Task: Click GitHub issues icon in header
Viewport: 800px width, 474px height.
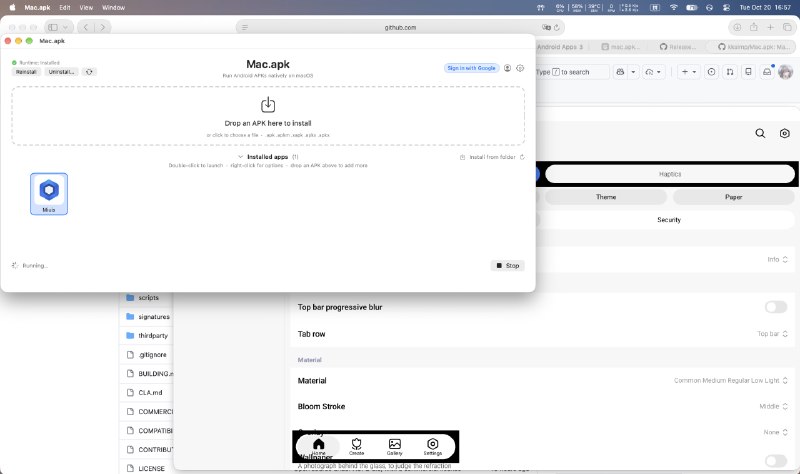Action: [x=711, y=72]
